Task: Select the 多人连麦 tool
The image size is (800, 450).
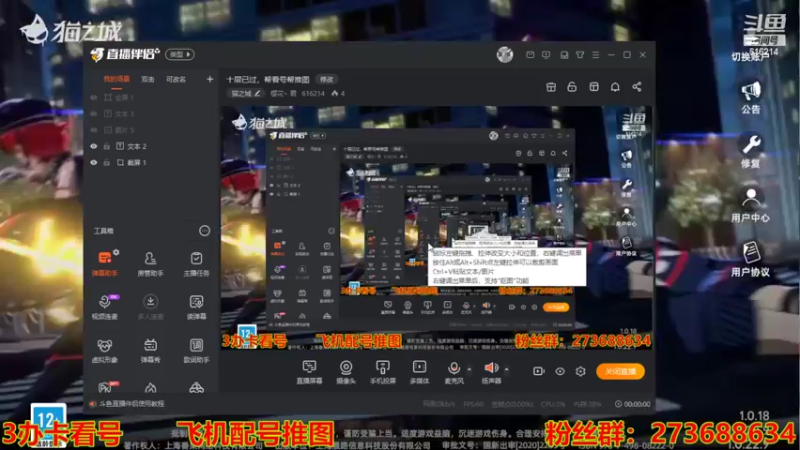Action: coord(151,307)
